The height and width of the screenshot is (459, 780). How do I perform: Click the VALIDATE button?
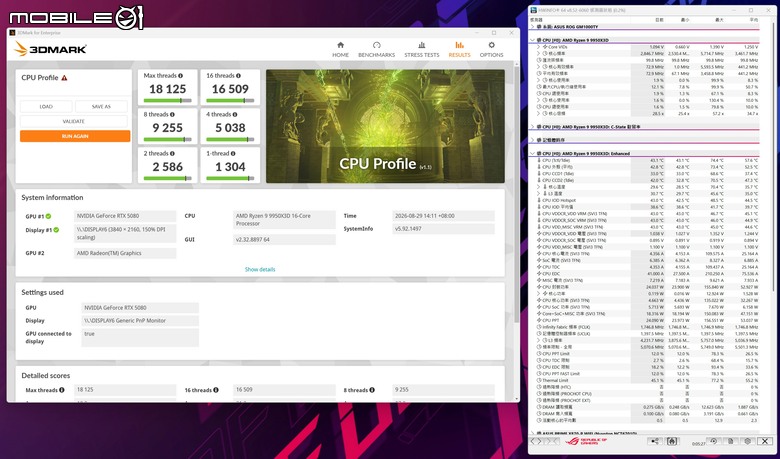74,121
